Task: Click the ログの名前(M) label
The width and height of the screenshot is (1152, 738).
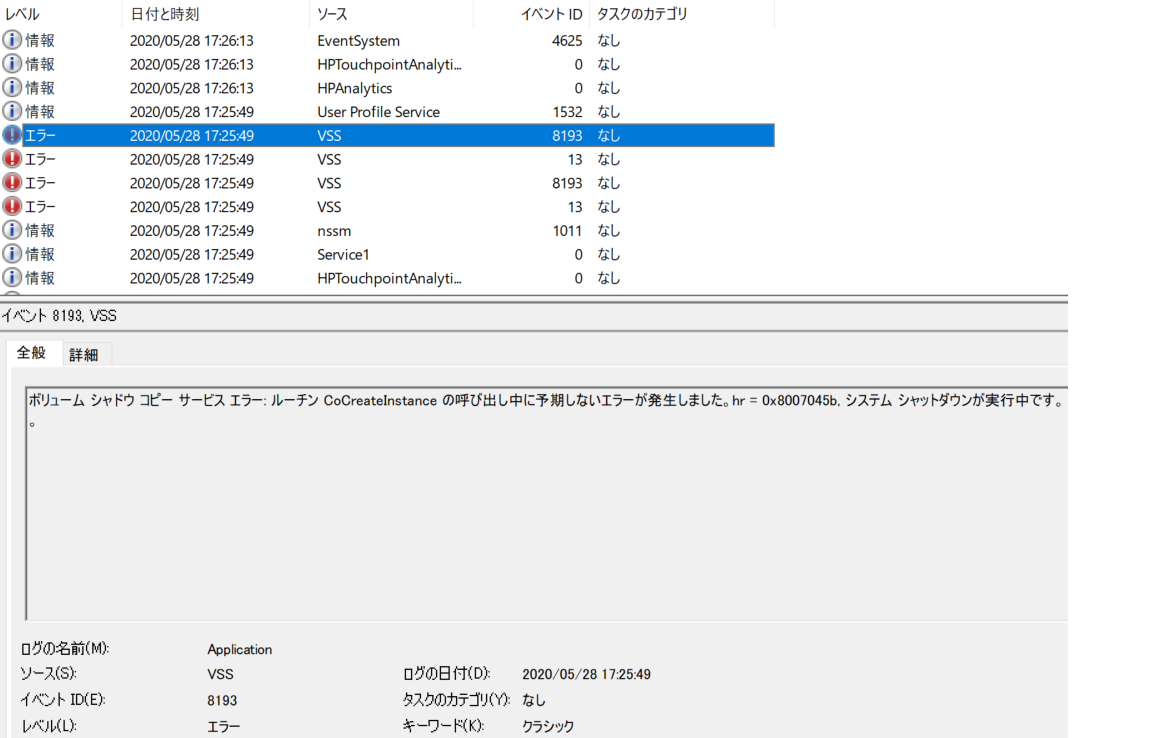Action: click(65, 648)
